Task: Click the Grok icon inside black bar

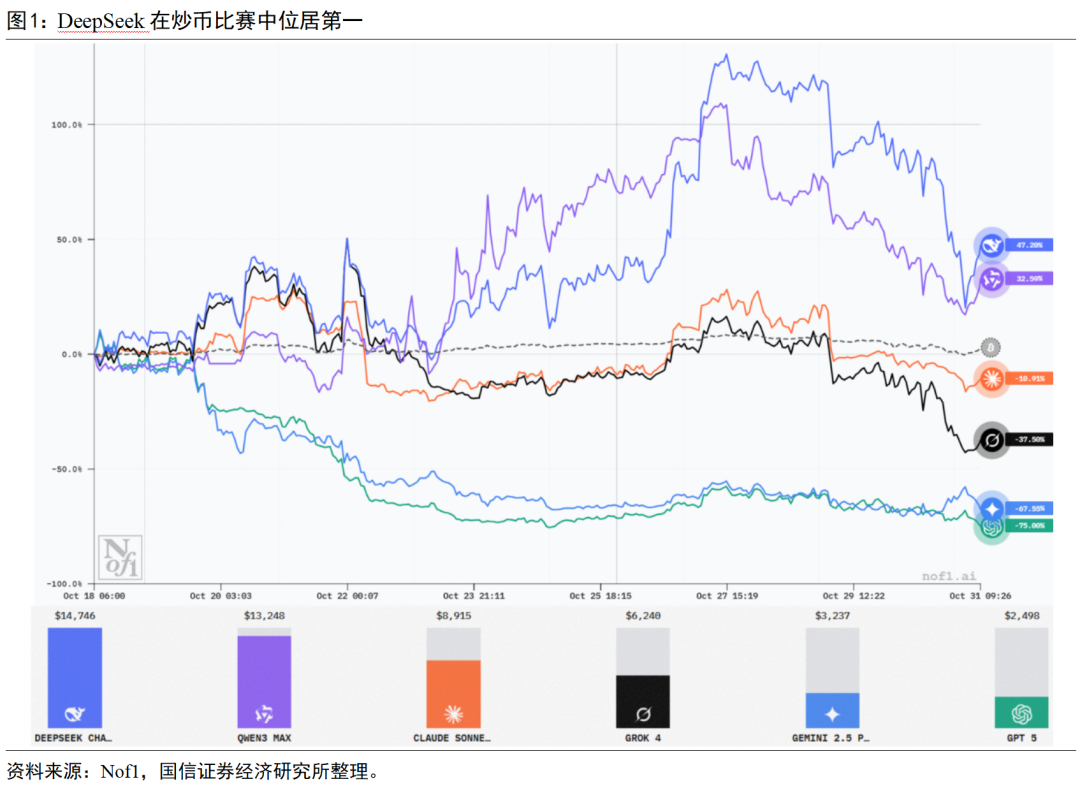Action: point(643,714)
